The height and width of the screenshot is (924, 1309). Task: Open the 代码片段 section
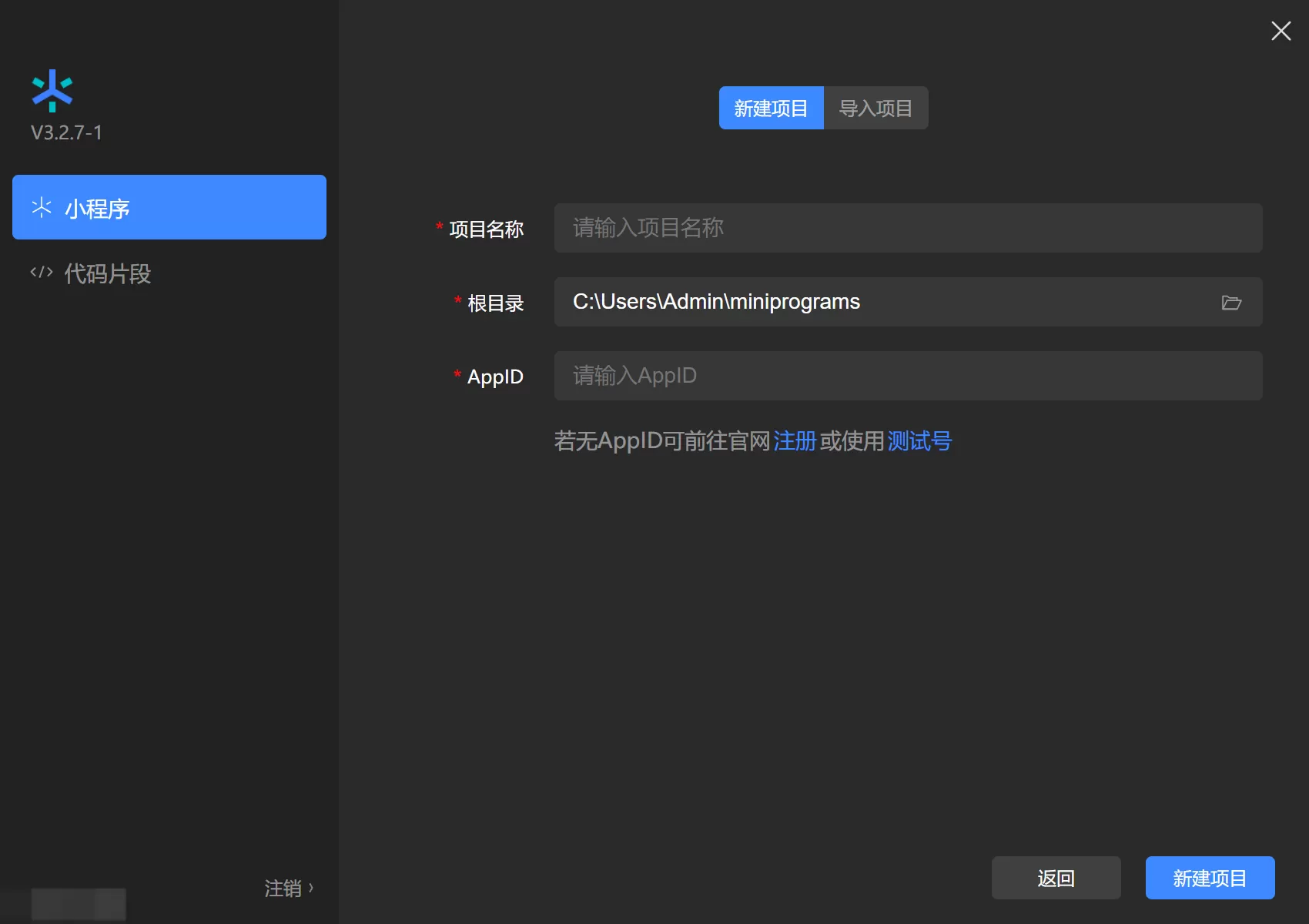coord(107,272)
